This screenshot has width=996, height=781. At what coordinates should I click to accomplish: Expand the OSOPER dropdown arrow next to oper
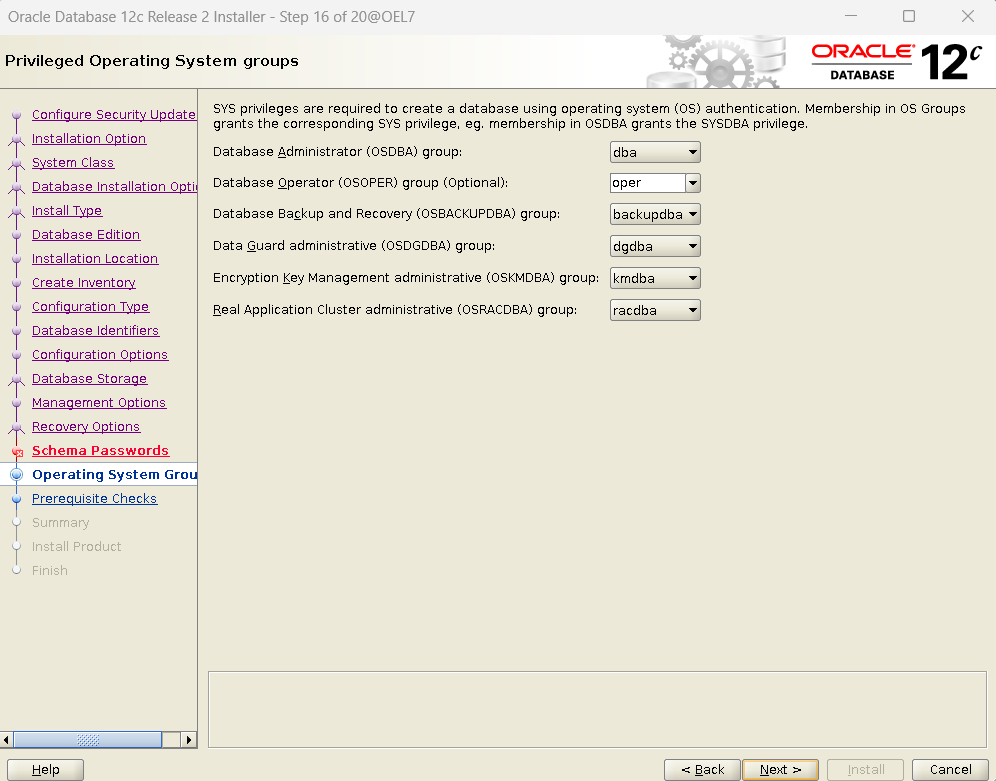[693, 183]
